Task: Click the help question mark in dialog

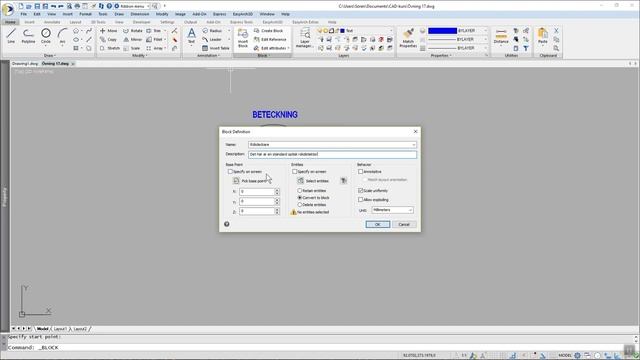Action: [x=227, y=224]
